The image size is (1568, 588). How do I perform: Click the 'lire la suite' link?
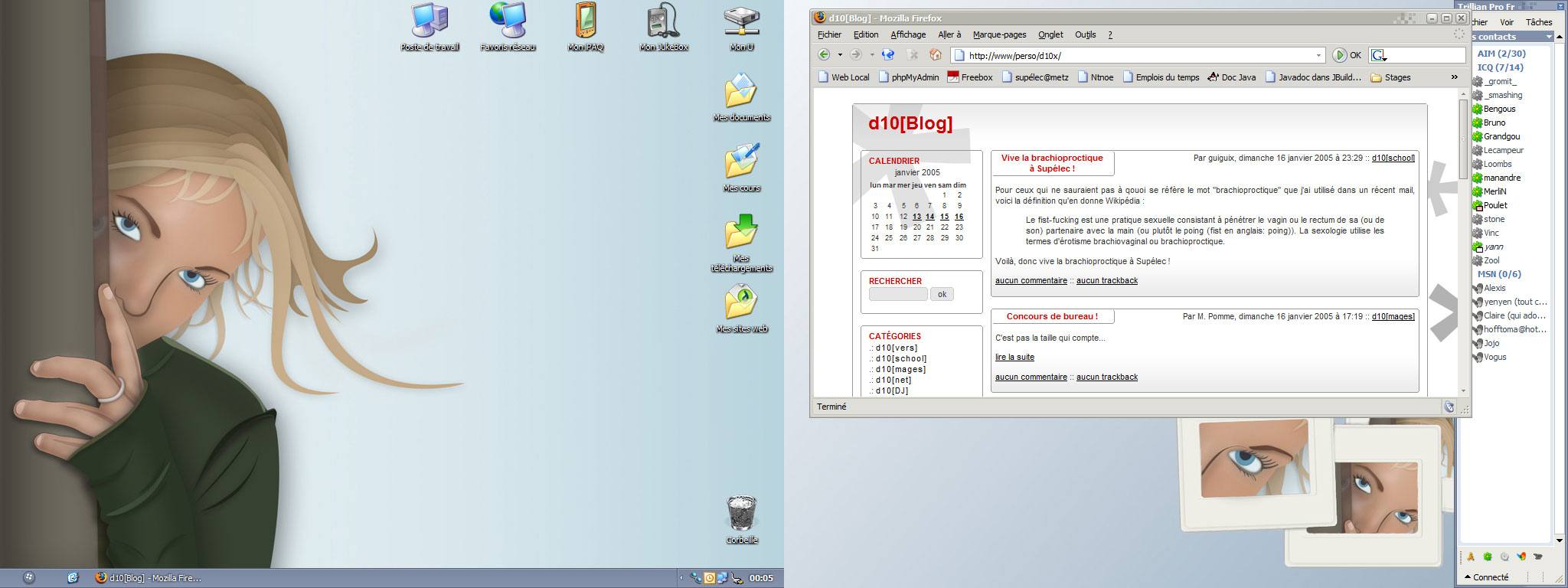click(1014, 357)
